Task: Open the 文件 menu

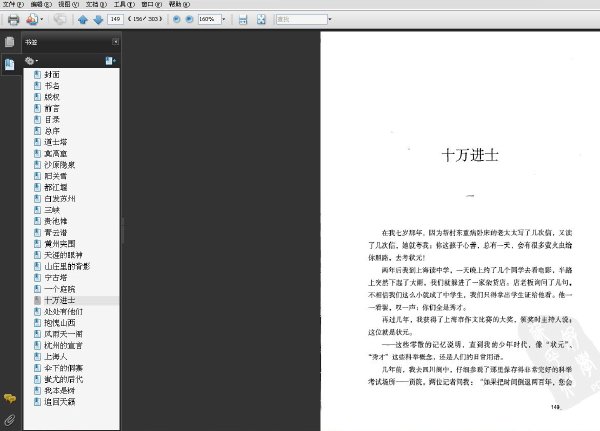Action: tap(13, 4)
